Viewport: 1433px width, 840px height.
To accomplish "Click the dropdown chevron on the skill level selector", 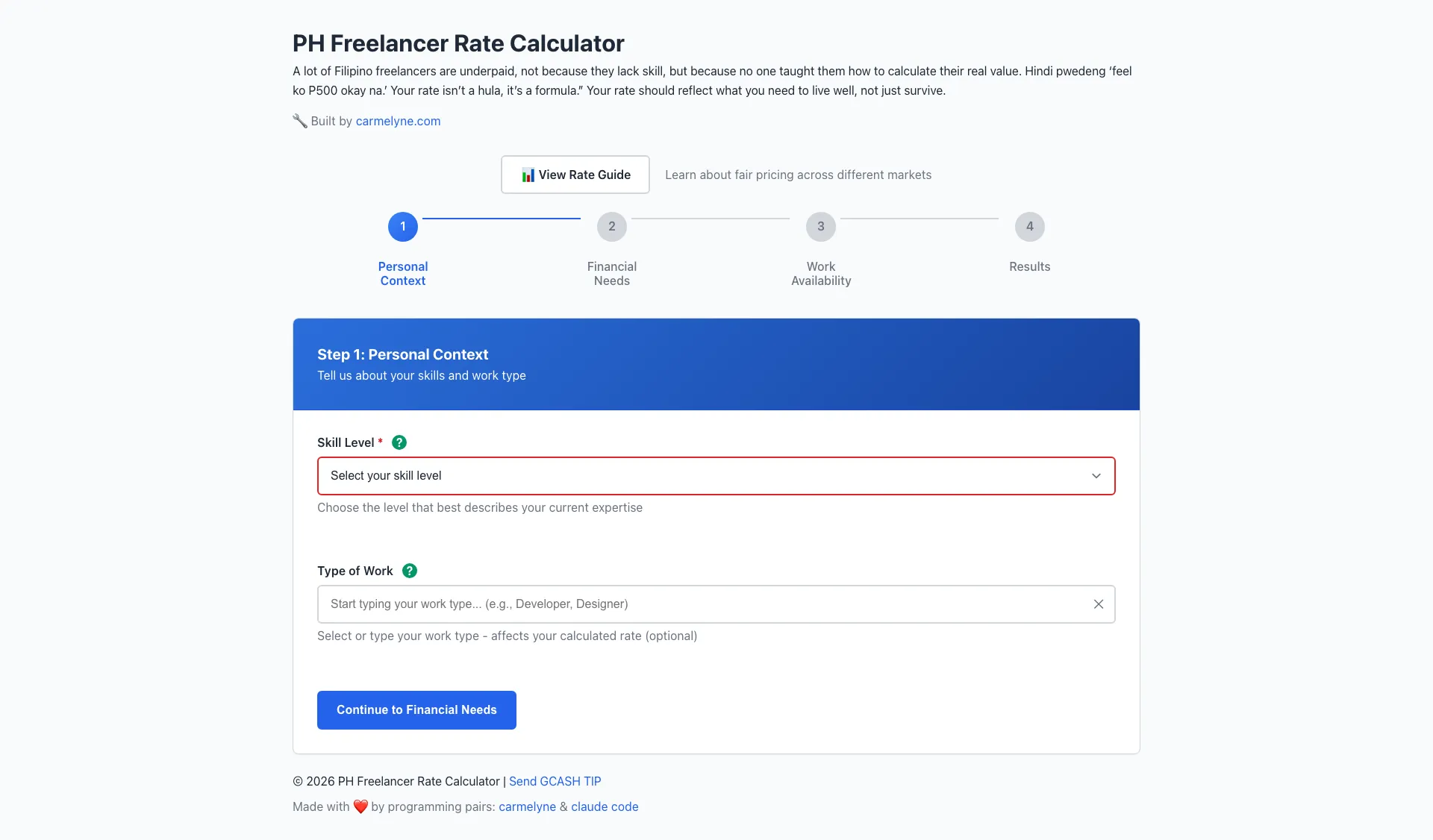I will [x=1096, y=476].
